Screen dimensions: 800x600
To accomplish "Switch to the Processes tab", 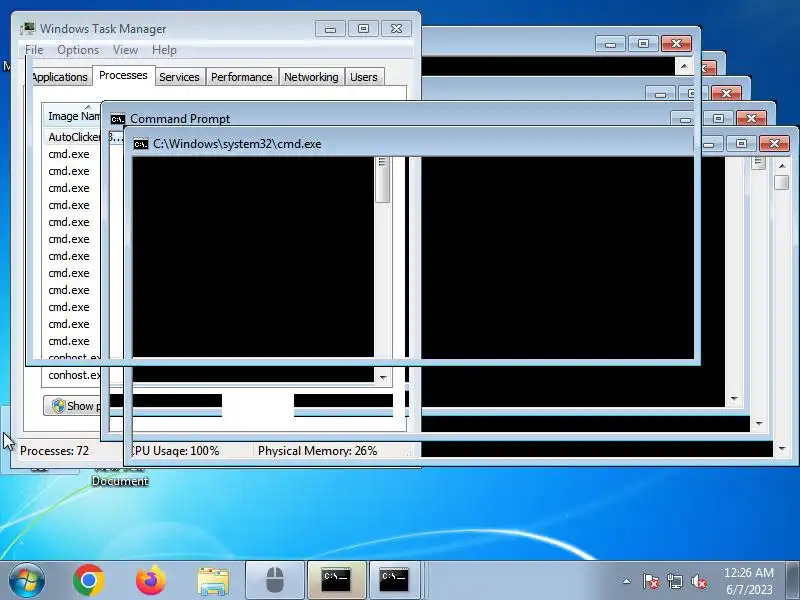I will click(123, 76).
